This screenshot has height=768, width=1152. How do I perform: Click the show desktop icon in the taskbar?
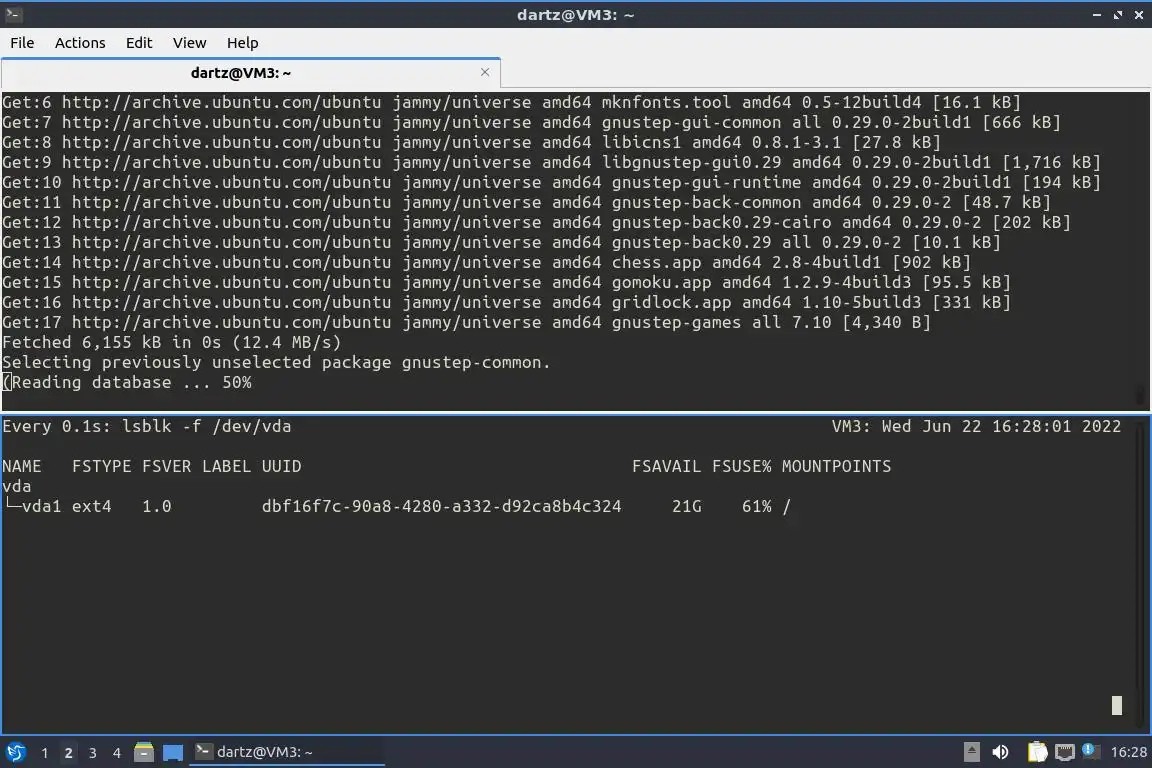tap(173, 752)
